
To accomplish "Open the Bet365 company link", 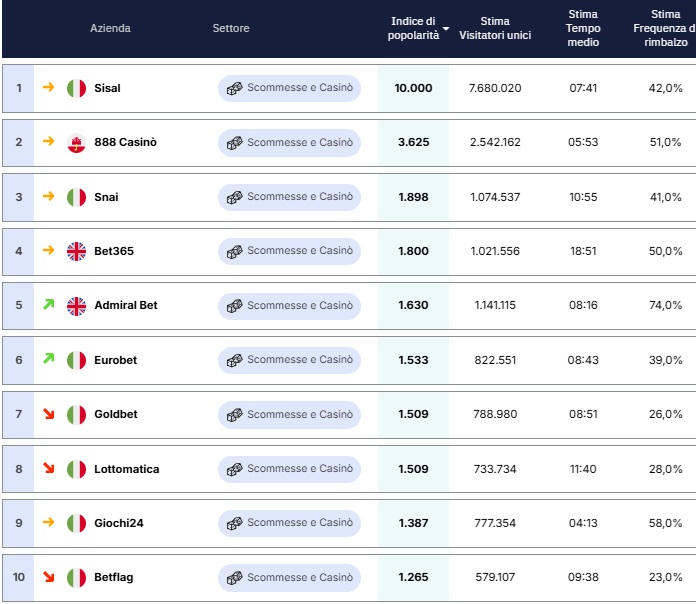I will pyautogui.click(x=114, y=251).
